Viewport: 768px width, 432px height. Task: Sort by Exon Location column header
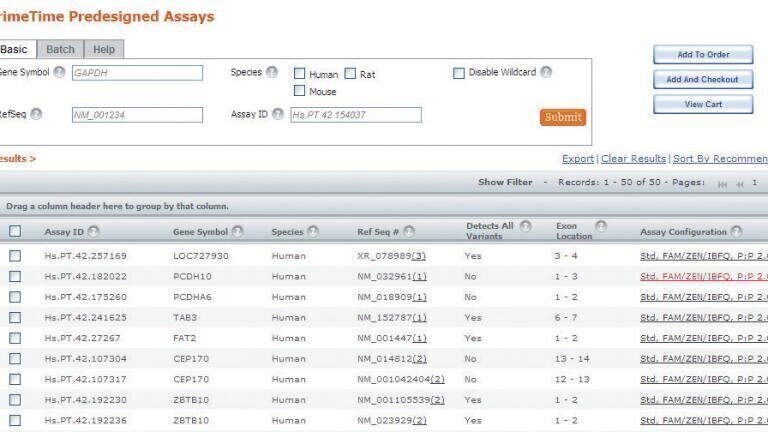click(x=574, y=231)
